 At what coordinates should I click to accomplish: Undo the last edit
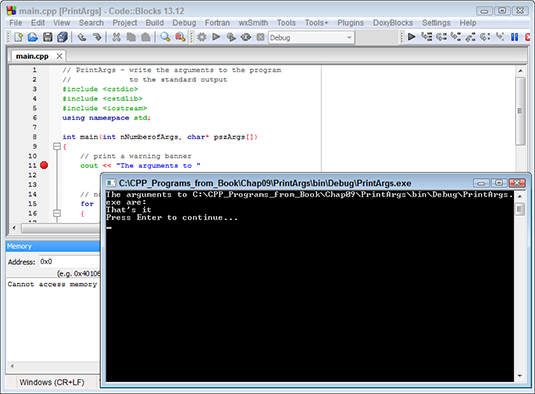pos(82,37)
